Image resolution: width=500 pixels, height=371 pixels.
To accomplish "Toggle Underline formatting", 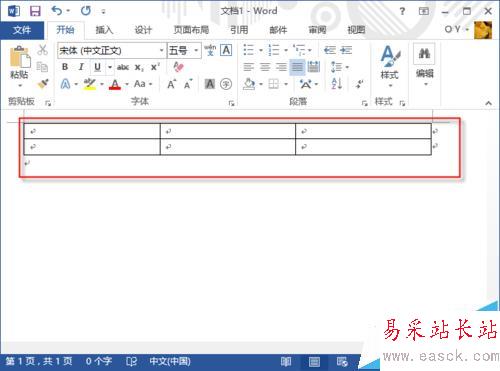I will coord(97,67).
